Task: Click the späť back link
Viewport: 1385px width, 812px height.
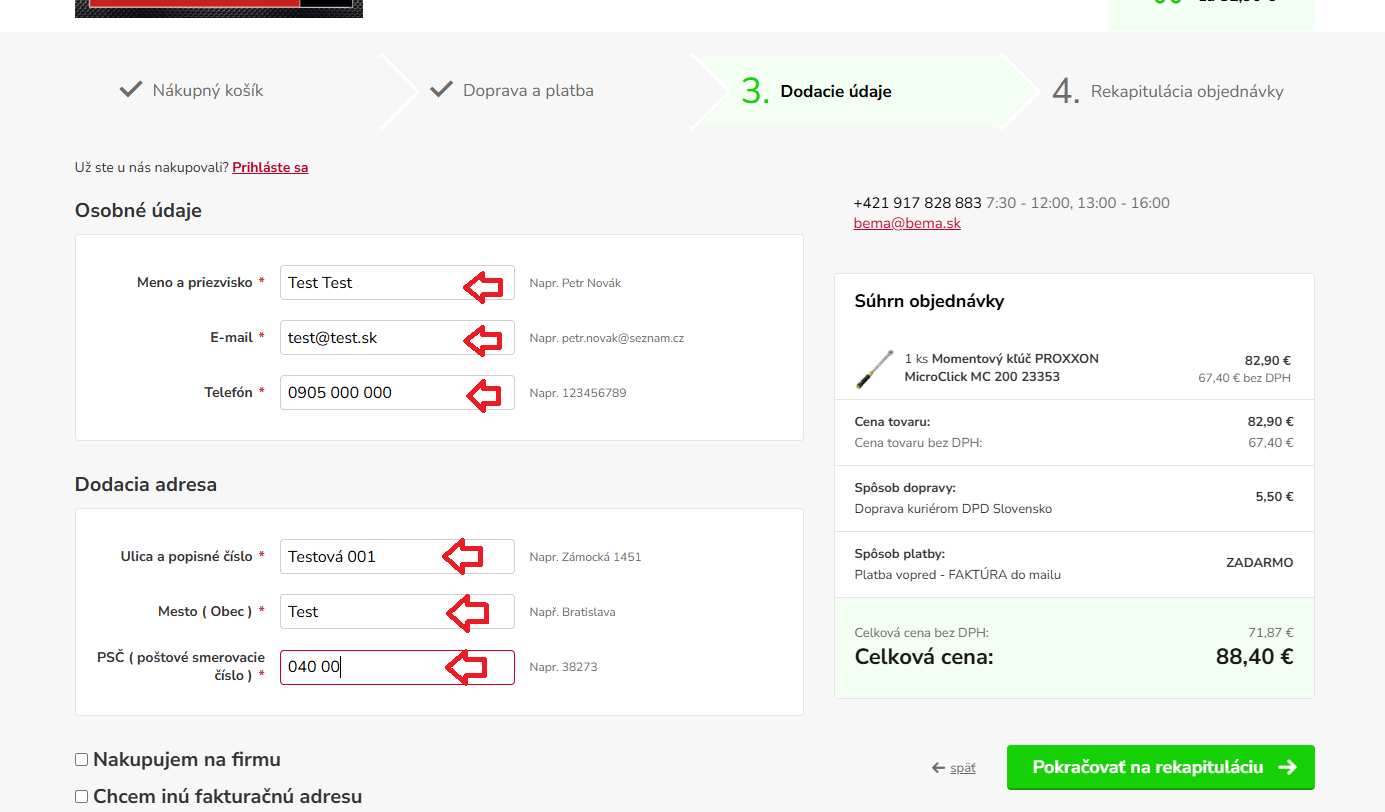Action: 962,768
